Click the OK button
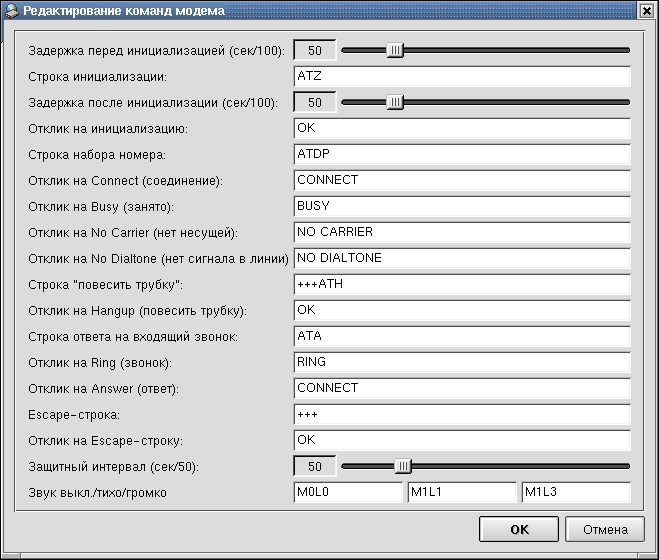659x560 pixels. [x=518, y=529]
